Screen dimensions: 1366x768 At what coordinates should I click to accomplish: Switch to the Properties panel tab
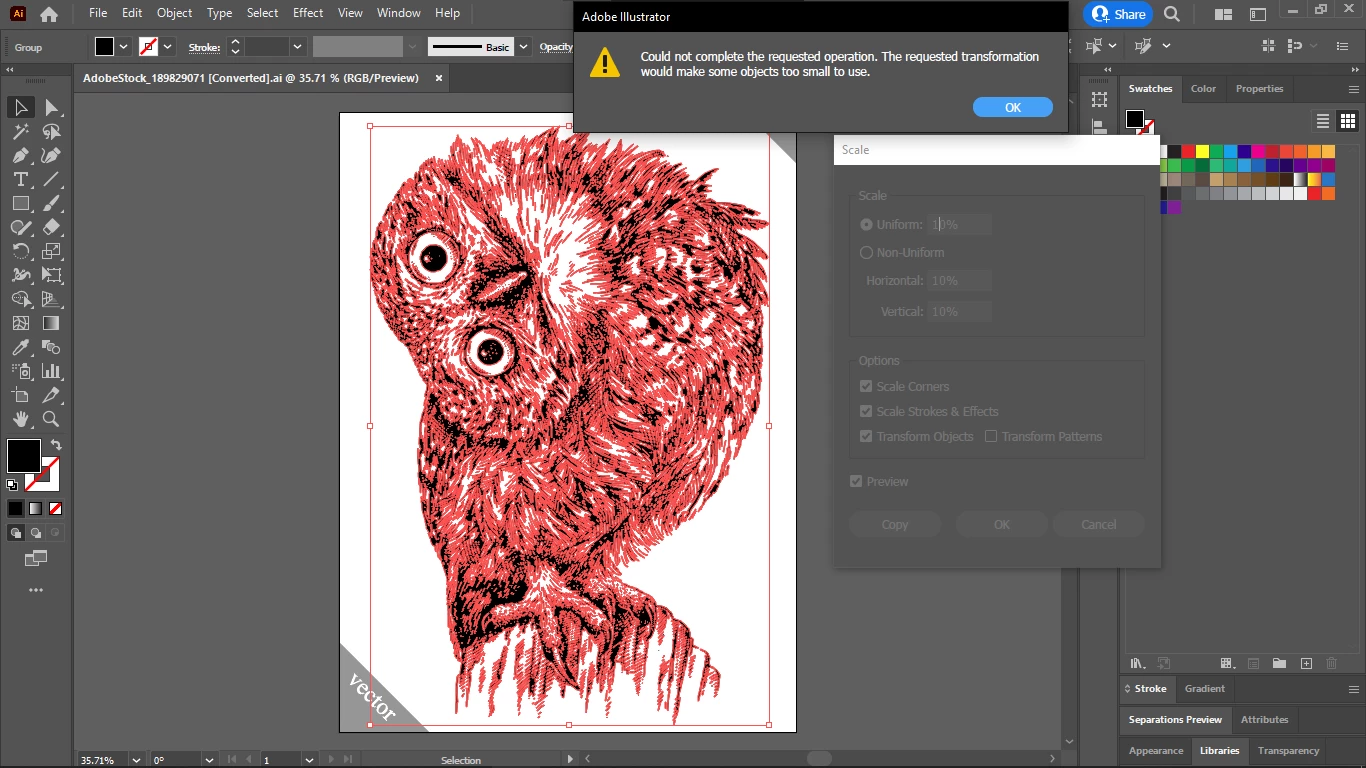1259,88
